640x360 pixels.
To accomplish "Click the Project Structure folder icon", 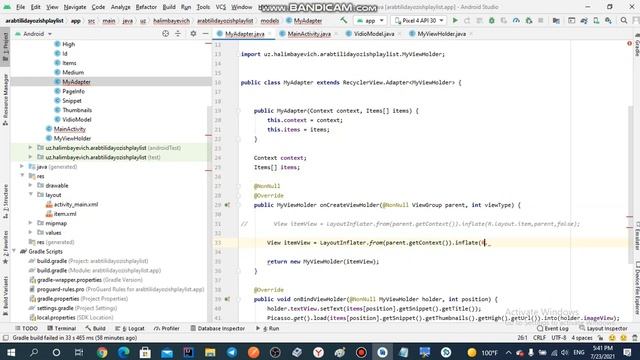I will (556, 20).
